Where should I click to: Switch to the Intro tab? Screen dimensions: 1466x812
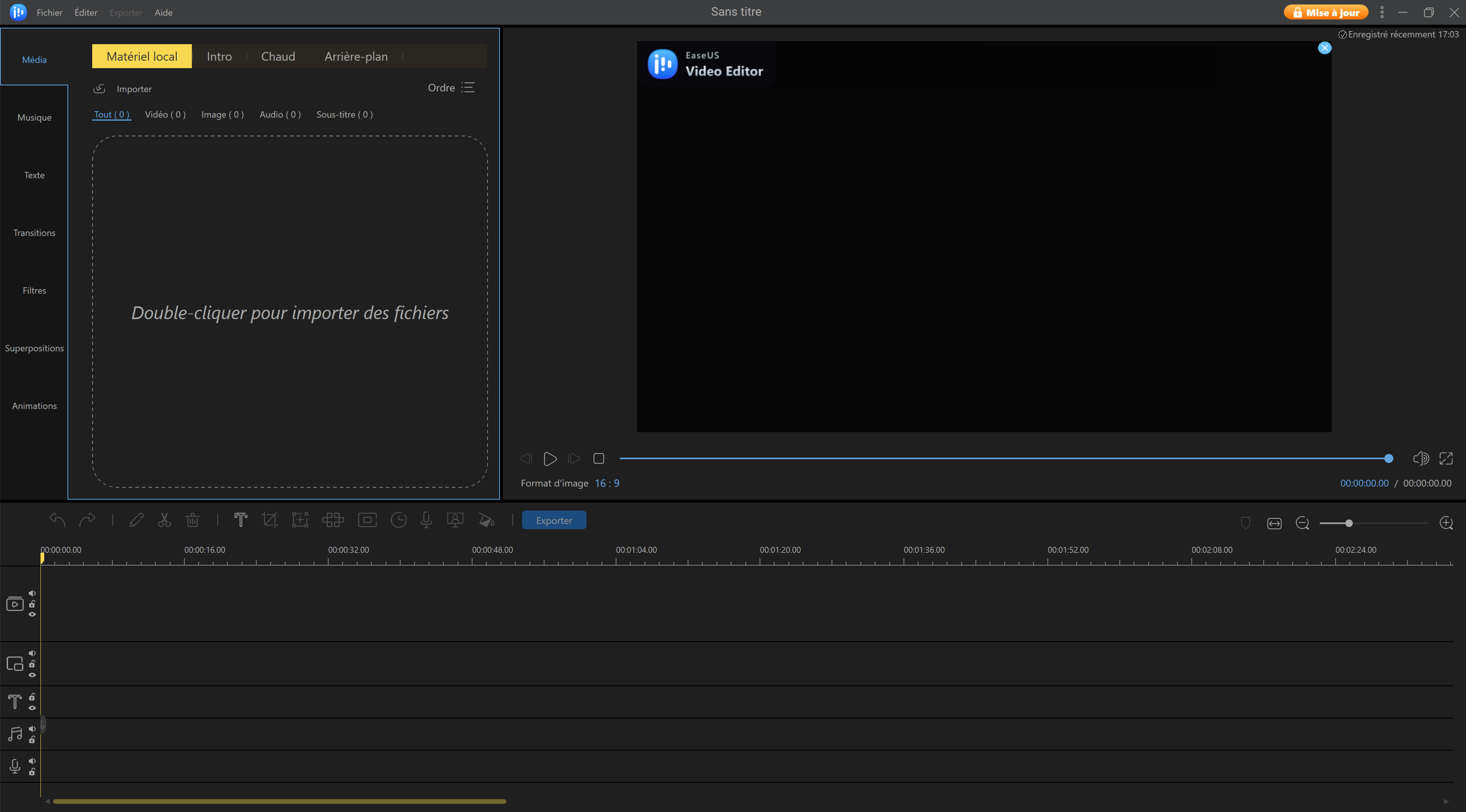click(x=219, y=56)
